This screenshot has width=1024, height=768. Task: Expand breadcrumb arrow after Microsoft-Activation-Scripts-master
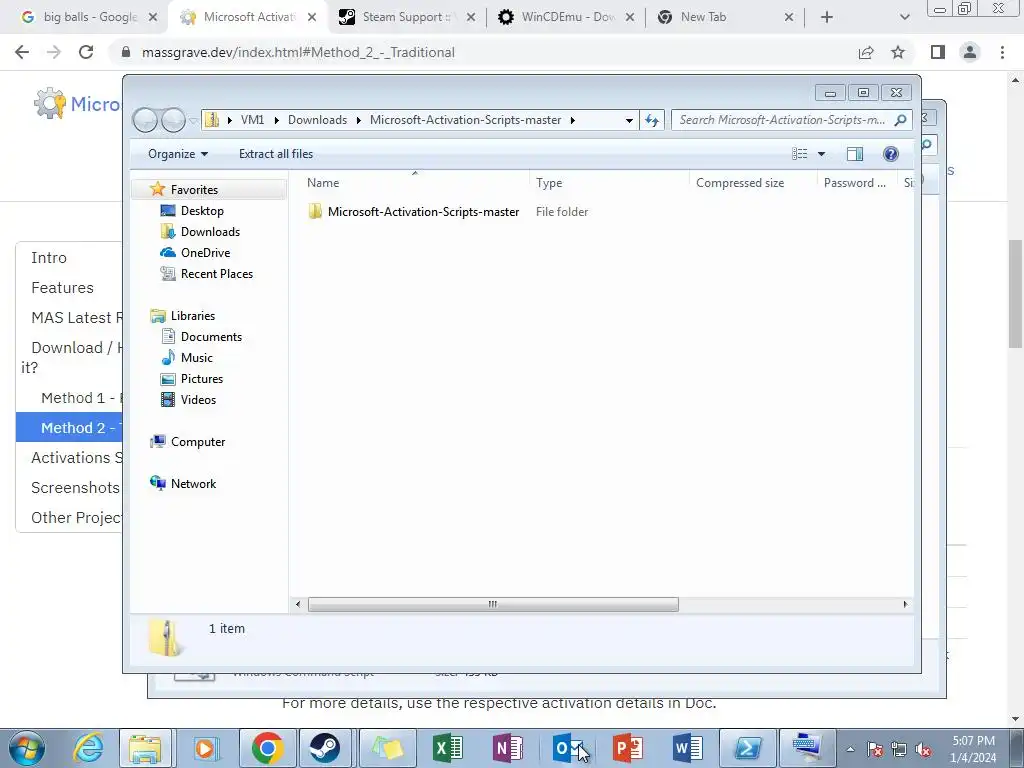pyautogui.click(x=573, y=120)
